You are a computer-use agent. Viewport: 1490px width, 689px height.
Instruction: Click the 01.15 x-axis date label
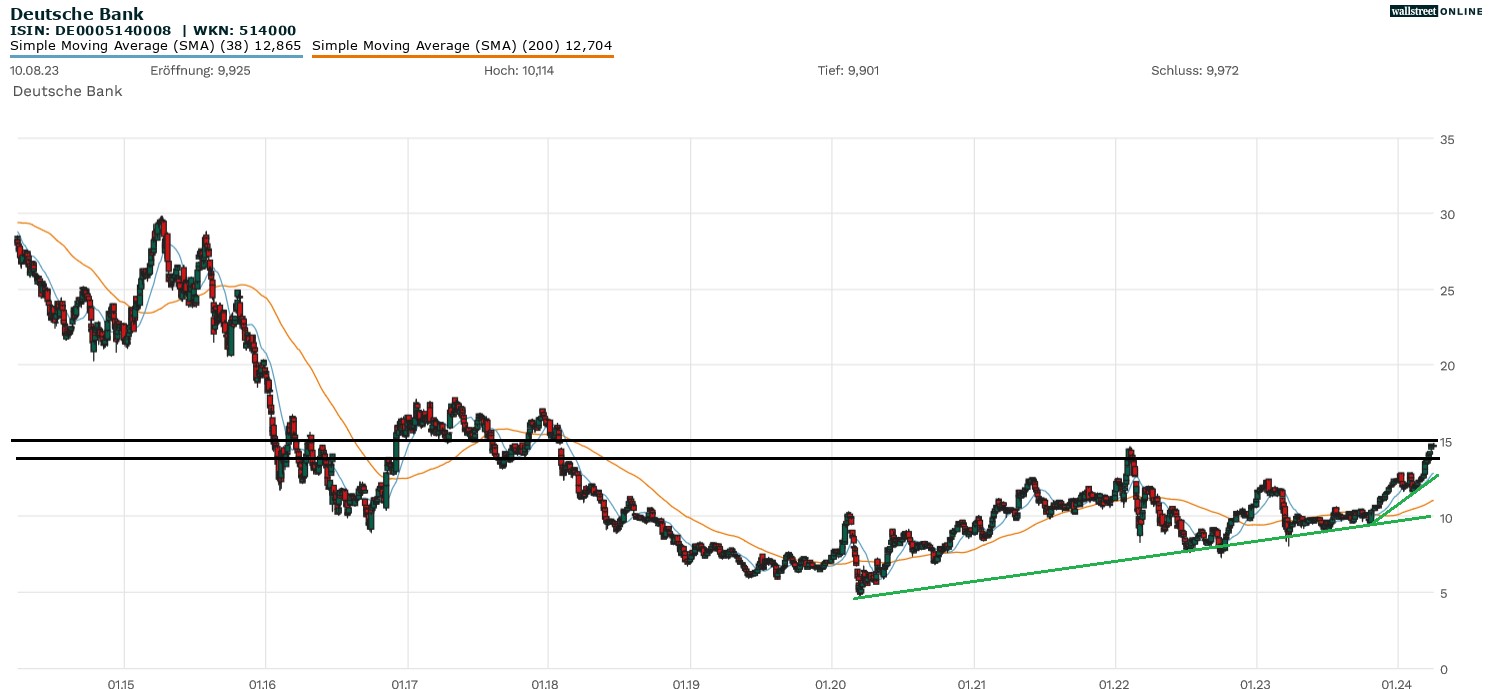tap(123, 685)
